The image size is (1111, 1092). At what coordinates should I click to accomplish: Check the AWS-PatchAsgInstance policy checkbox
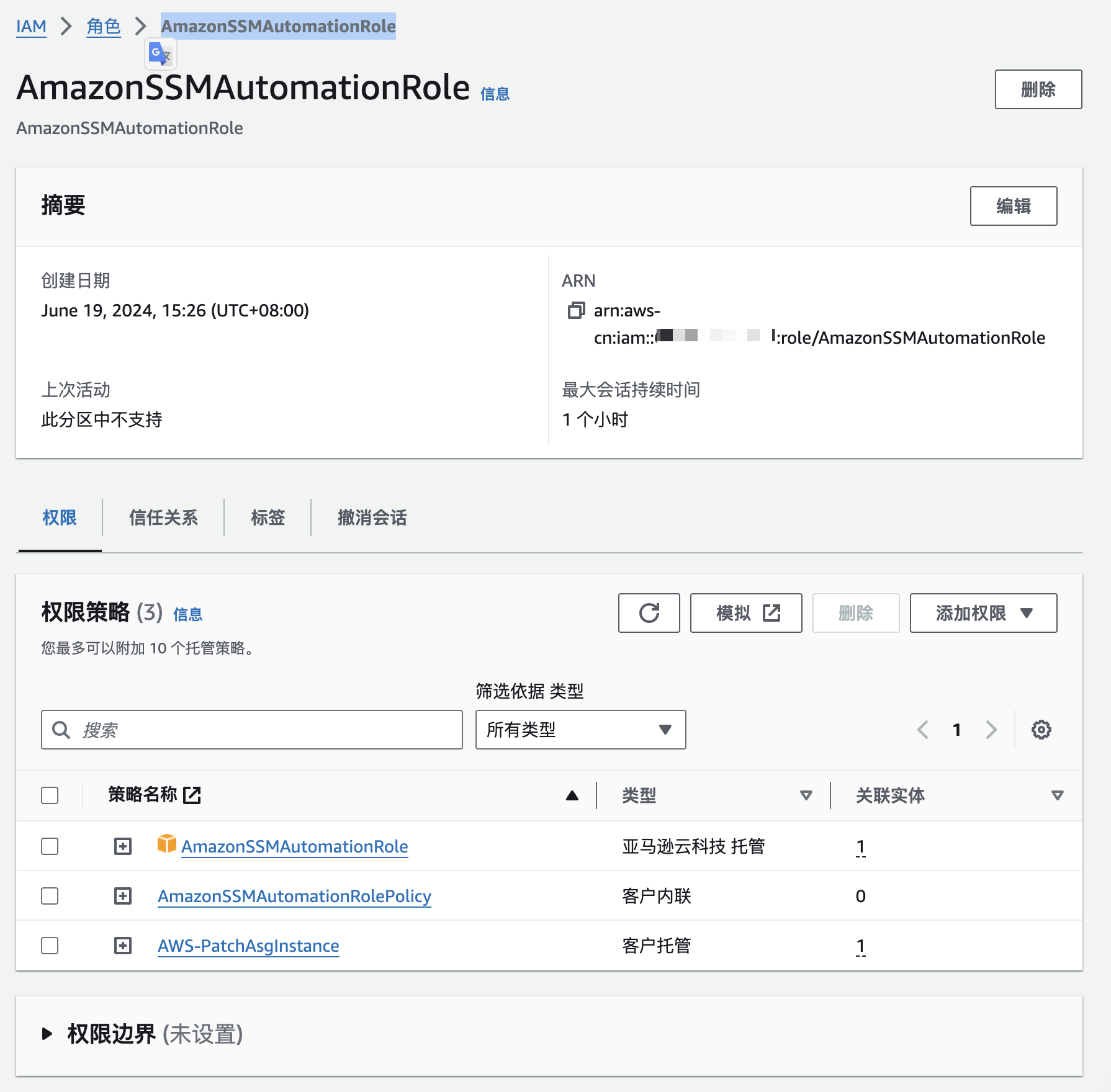pos(49,946)
